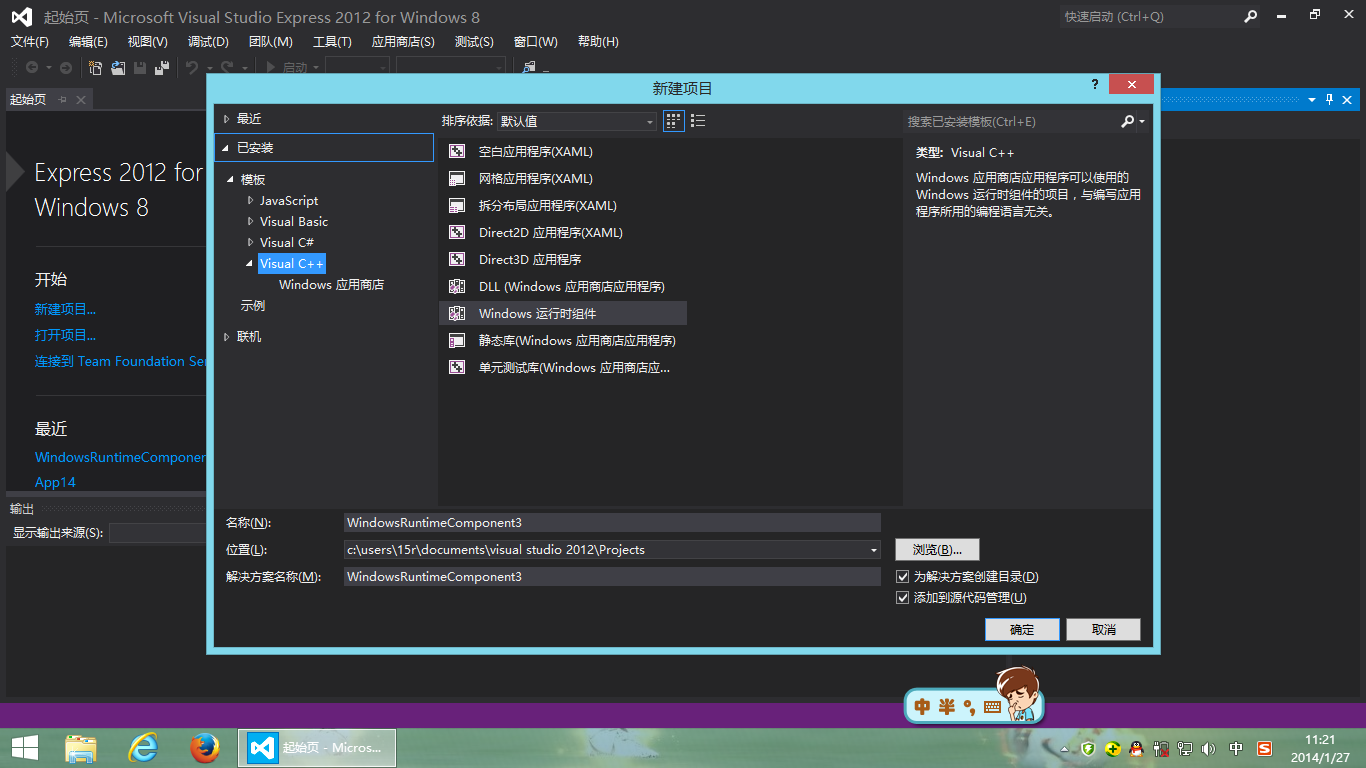Image resolution: width=1366 pixels, height=768 pixels.
Task: Select the 静态库 template icon
Action: [x=457, y=340]
